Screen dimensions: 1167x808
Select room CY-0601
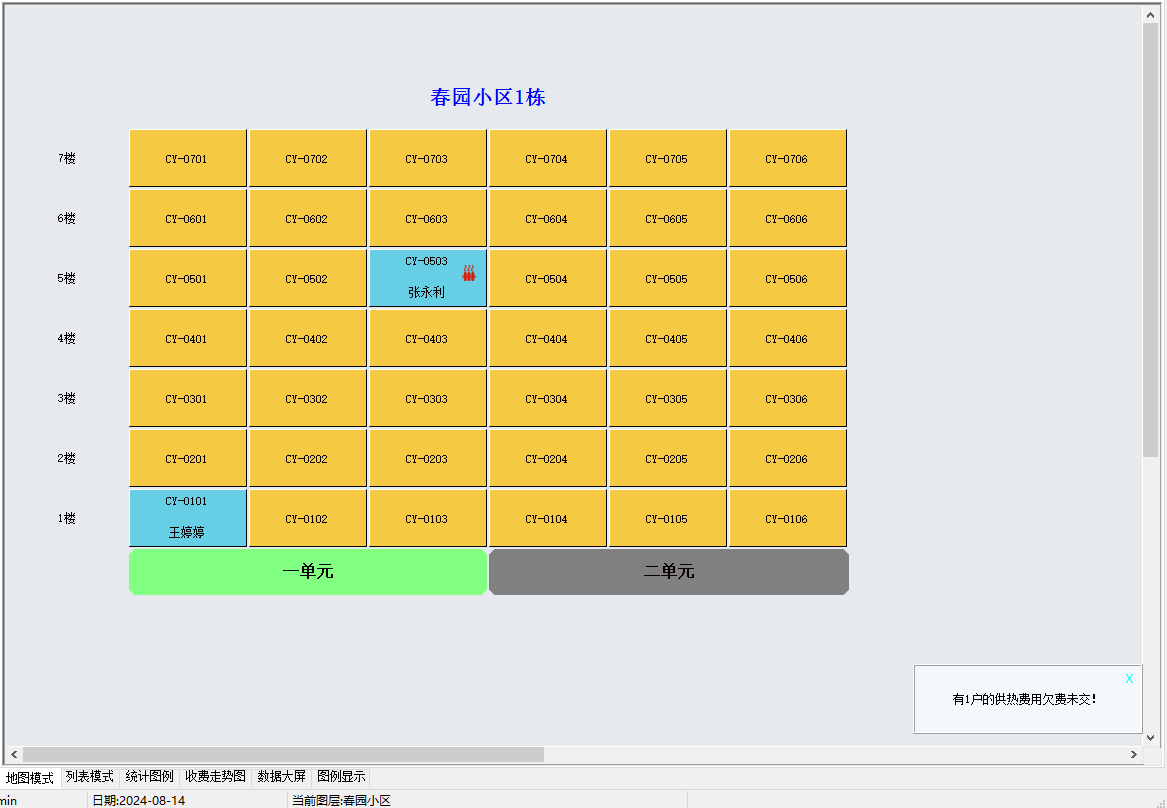coord(188,218)
